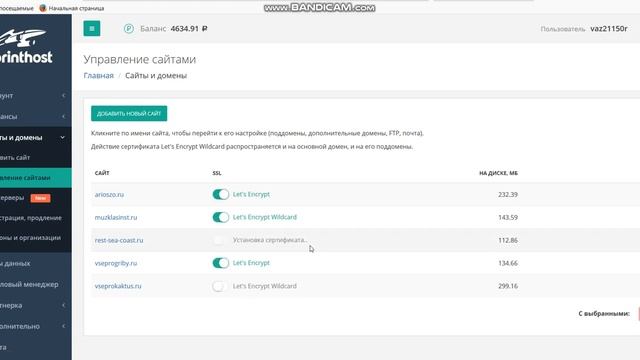Click Let's Encrypt Wildcard label for vseprokaktus.ru
Image resolution: width=640 pixels, height=360 pixels.
click(x=264, y=286)
